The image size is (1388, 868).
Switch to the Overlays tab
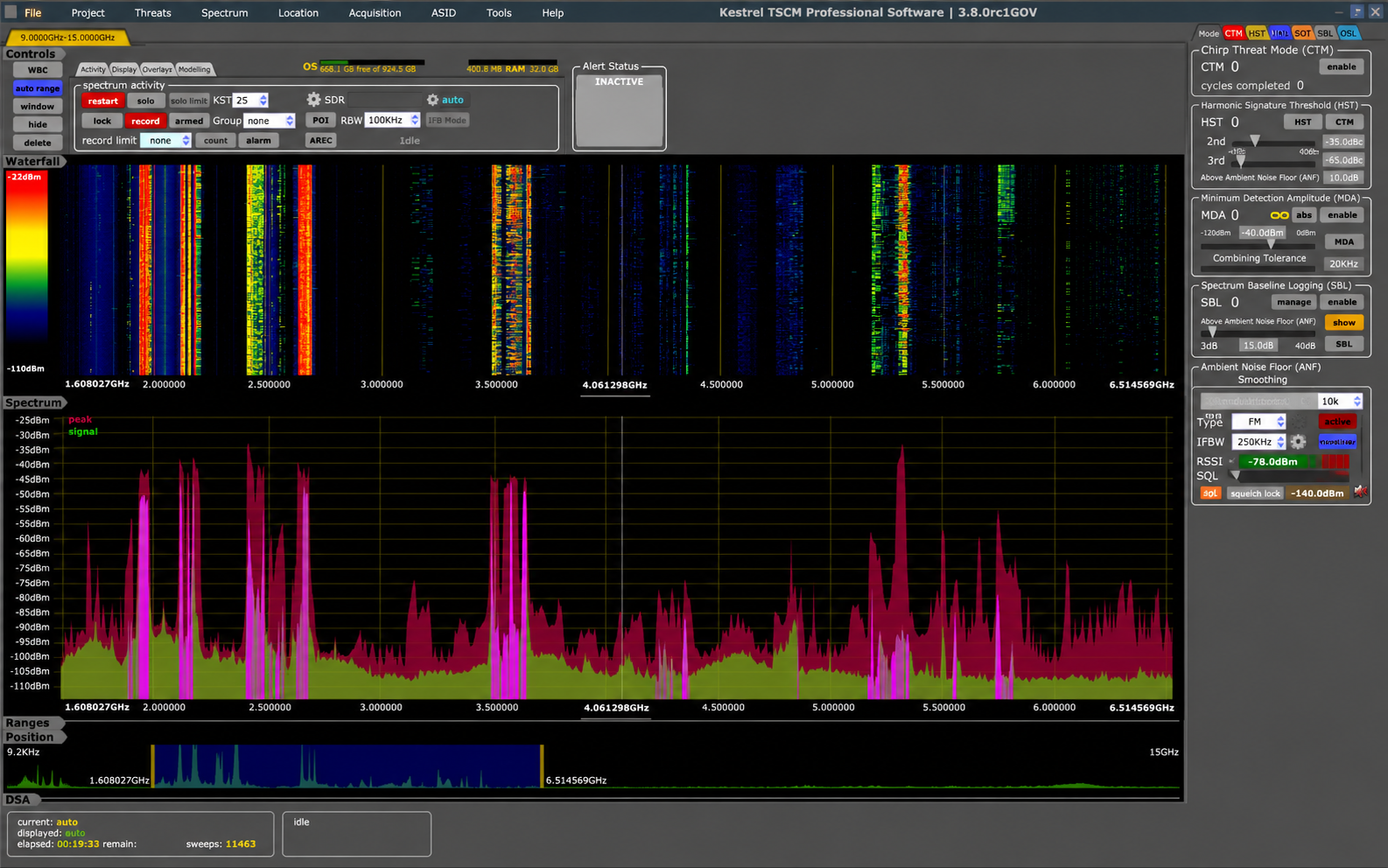(x=158, y=69)
